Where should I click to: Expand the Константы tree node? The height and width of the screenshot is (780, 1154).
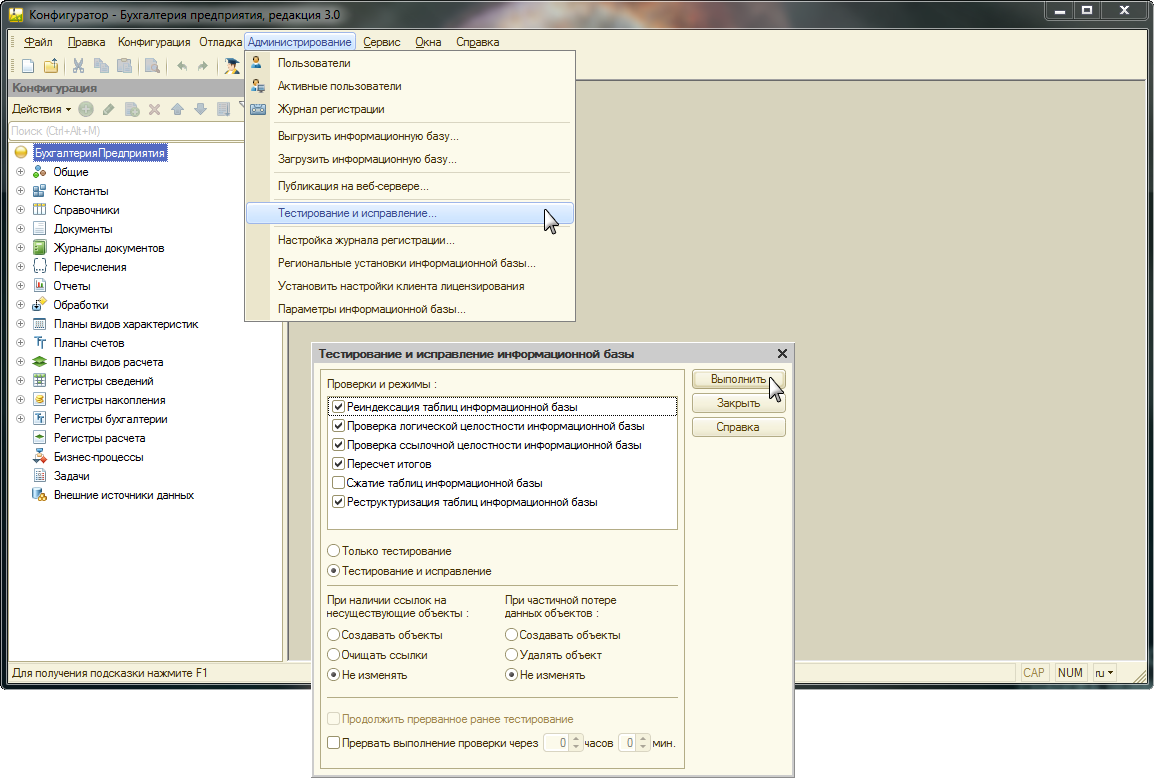(x=21, y=191)
